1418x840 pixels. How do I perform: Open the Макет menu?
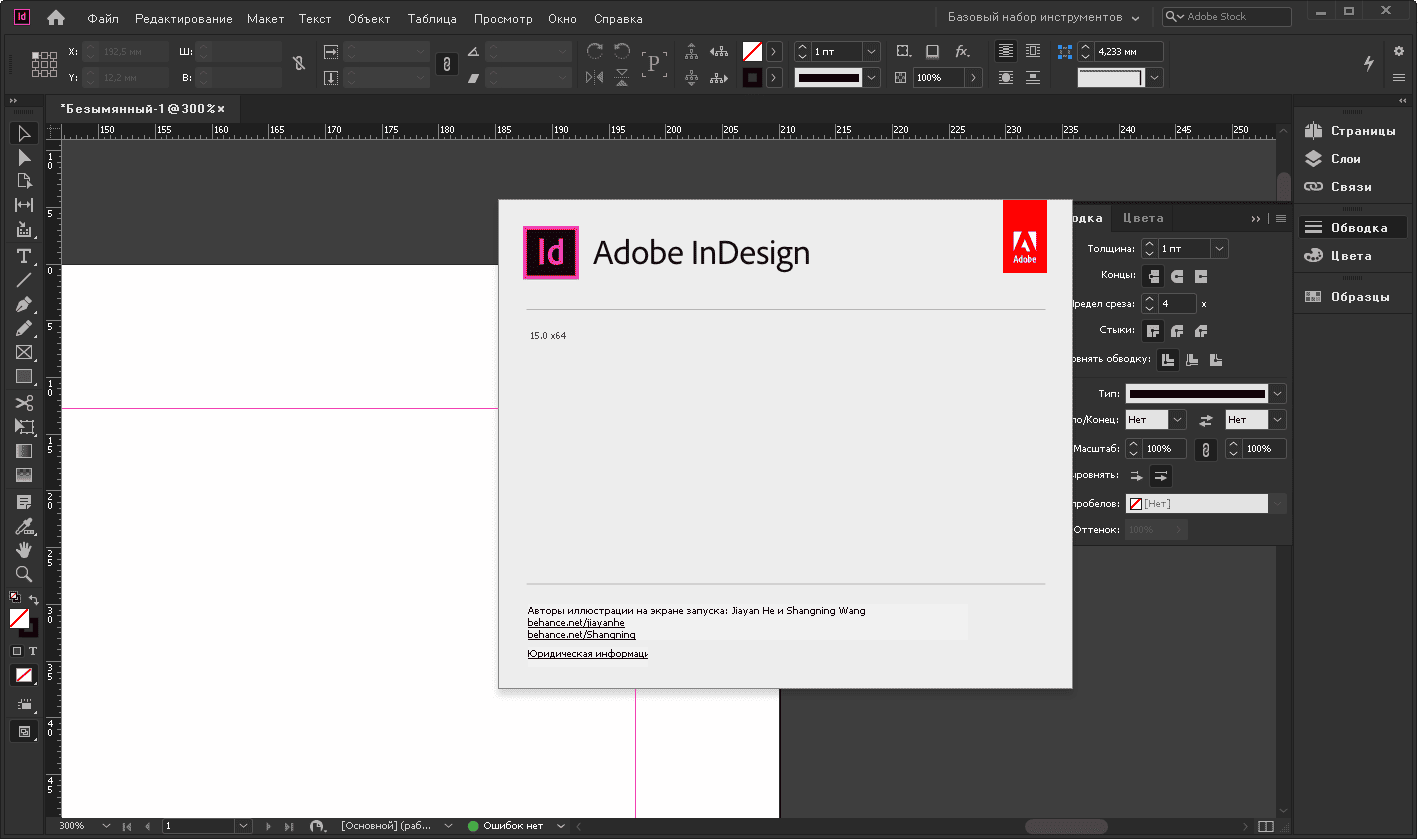266,19
